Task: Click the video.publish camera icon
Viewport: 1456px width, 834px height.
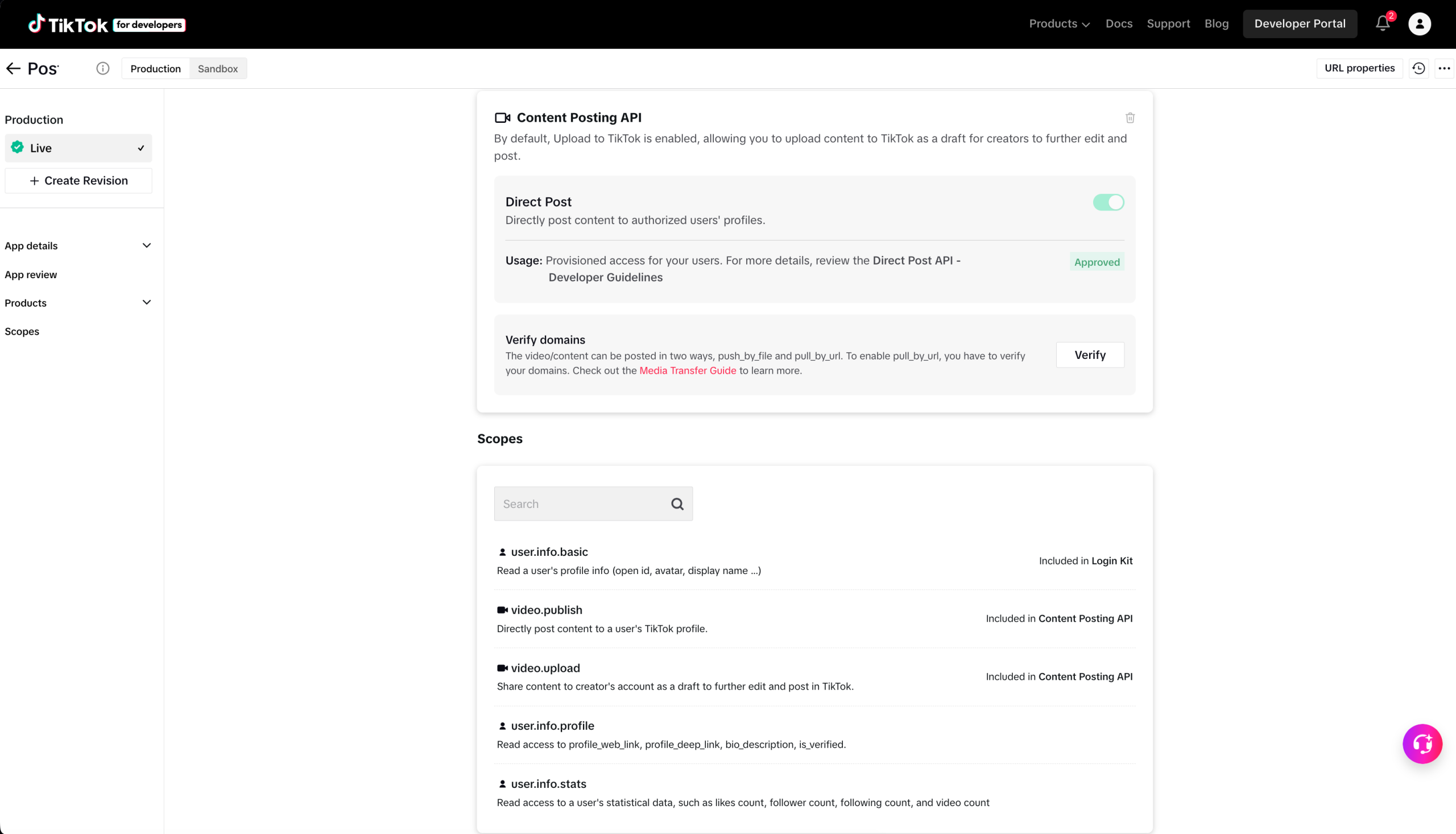Action: click(502, 610)
